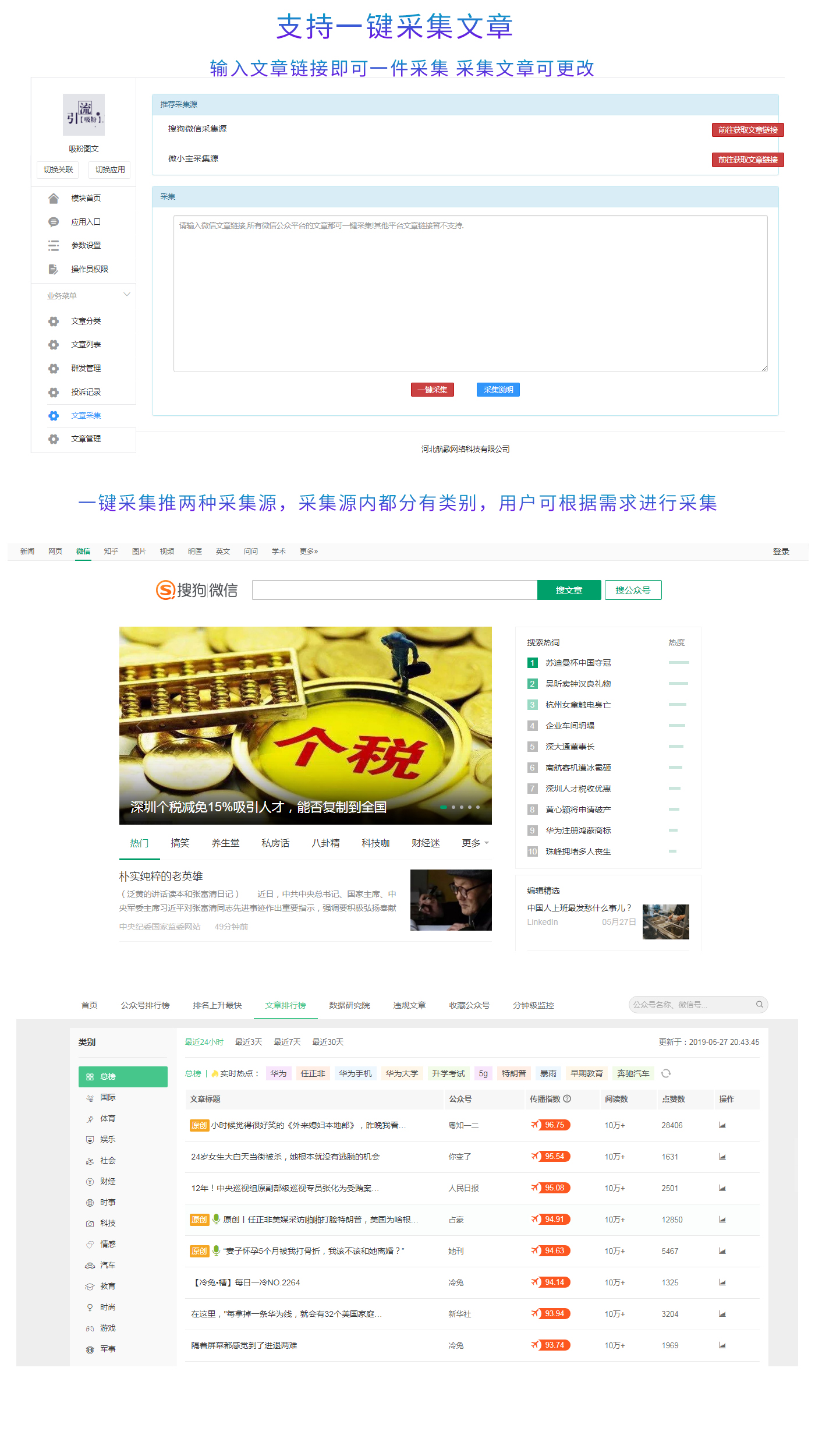Click the 搜公众号 button
The image size is (815, 1456).
coord(633,590)
